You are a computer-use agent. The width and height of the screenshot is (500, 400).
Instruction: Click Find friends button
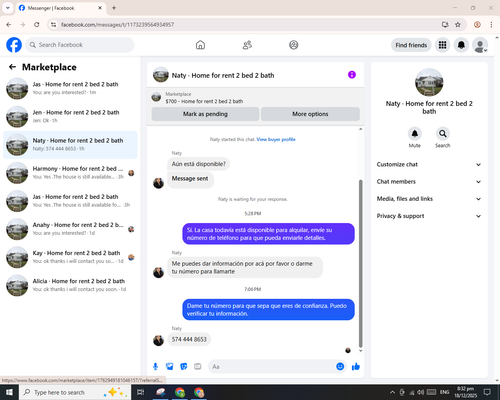pyautogui.click(x=411, y=45)
